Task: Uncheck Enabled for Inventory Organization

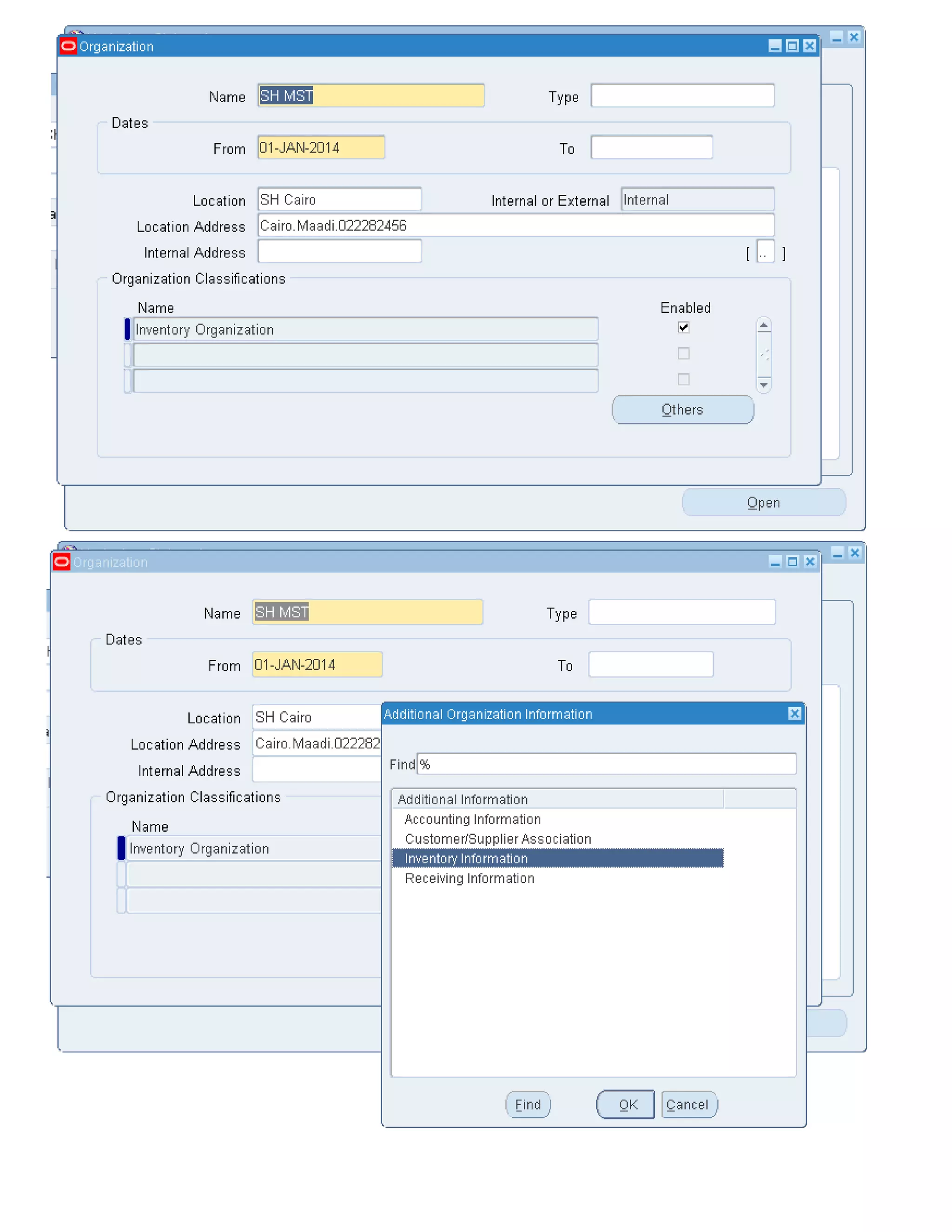Action: coord(683,327)
